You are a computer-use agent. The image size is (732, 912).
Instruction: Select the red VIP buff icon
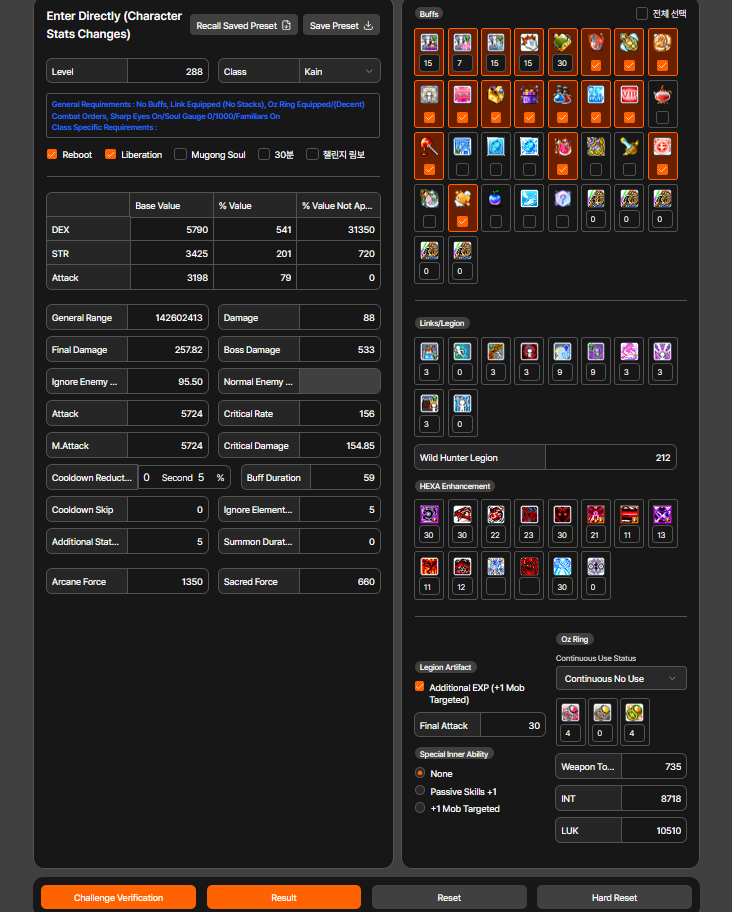pos(629,95)
